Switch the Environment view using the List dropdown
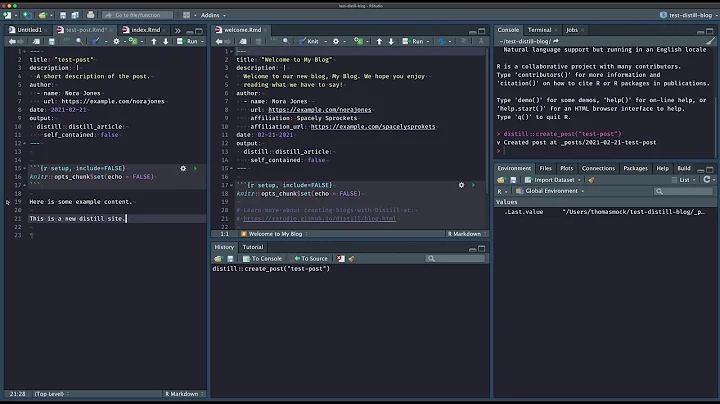 click(x=684, y=180)
